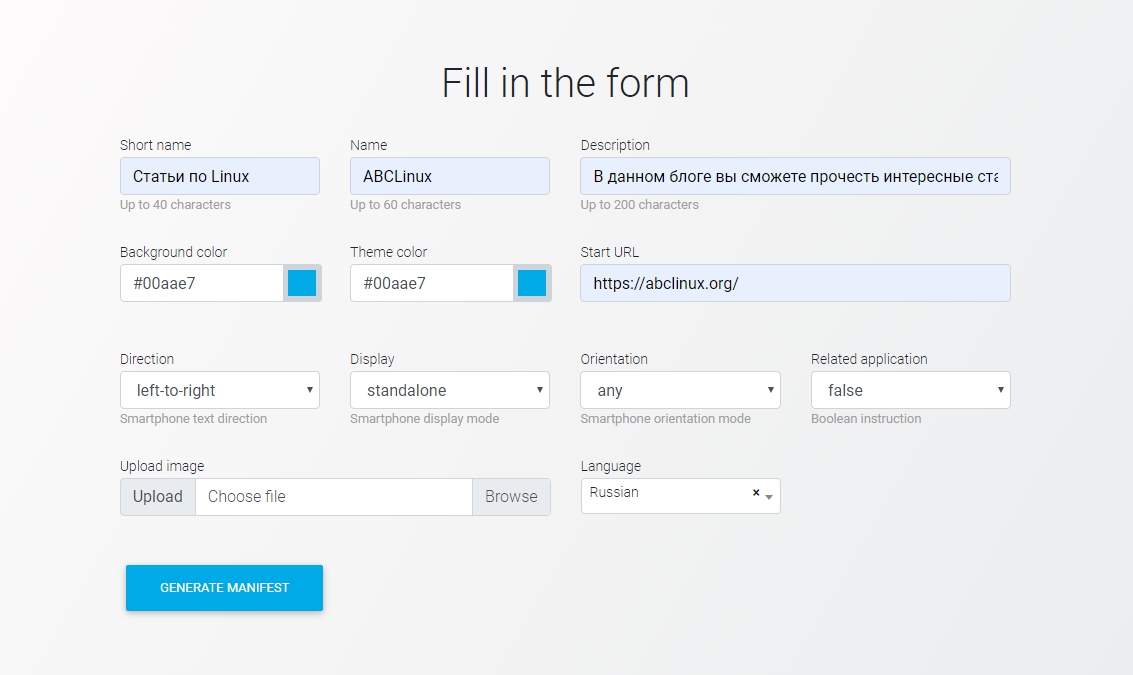Click the Theme color swatch

pos(532,283)
